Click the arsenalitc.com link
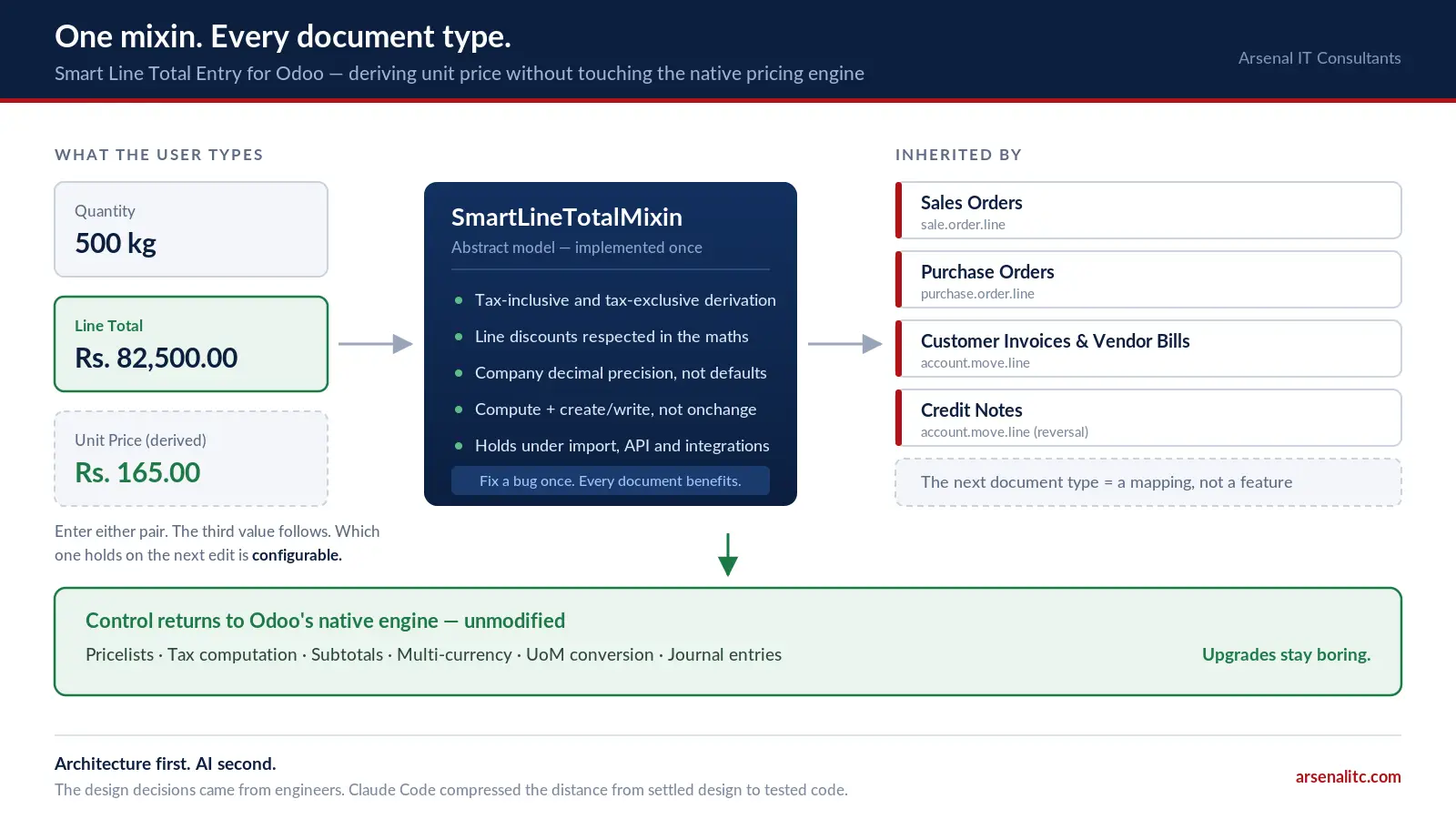Image resolution: width=1456 pixels, height=819 pixels. (x=1348, y=776)
